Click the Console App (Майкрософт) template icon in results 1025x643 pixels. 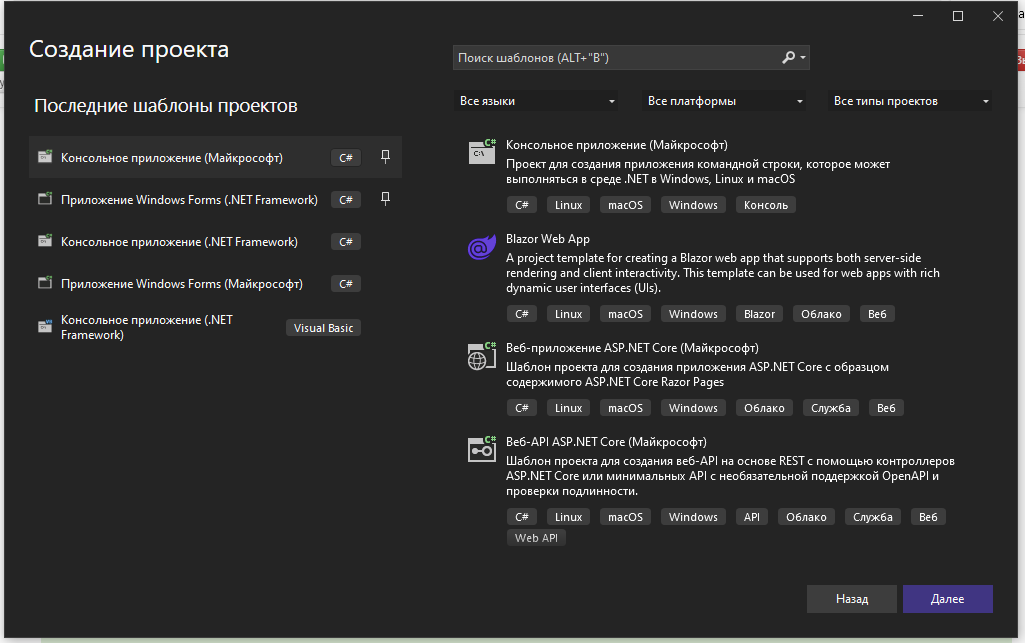pos(482,152)
